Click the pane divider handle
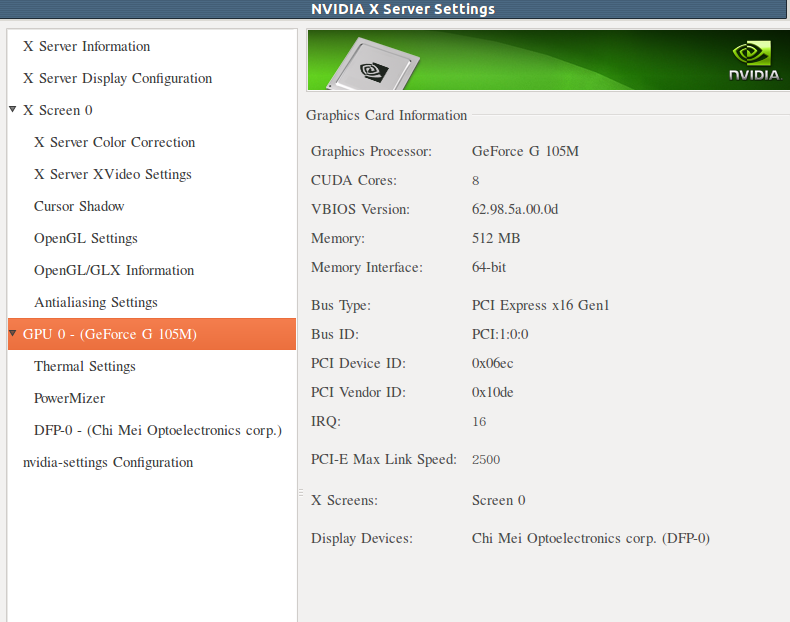790x622 pixels. tap(301, 493)
